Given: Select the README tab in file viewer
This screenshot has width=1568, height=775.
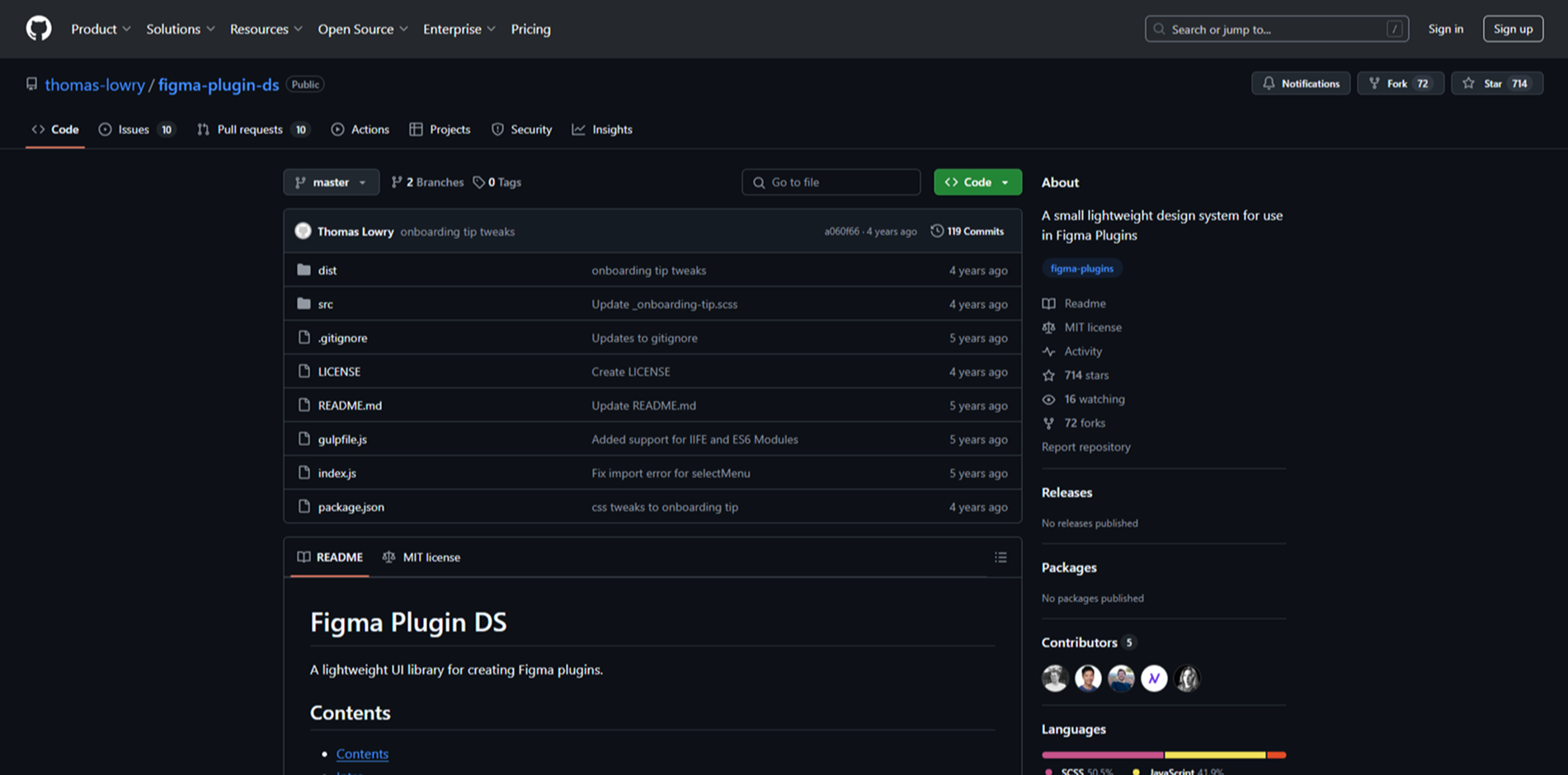Looking at the screenshot, I should coord(330,557).
